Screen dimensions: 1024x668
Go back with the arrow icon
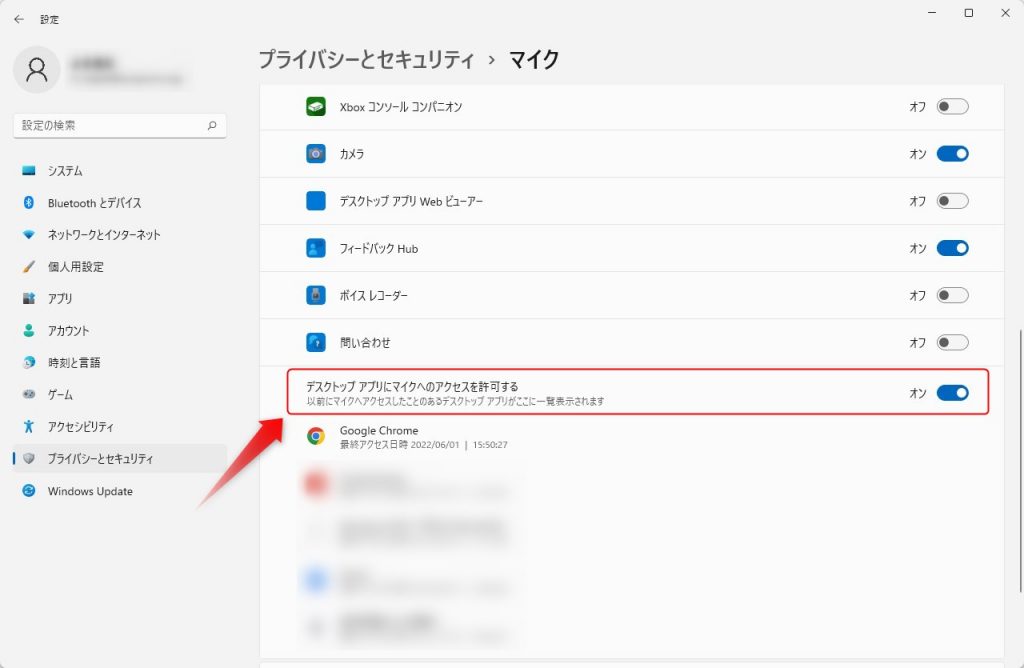18,20
